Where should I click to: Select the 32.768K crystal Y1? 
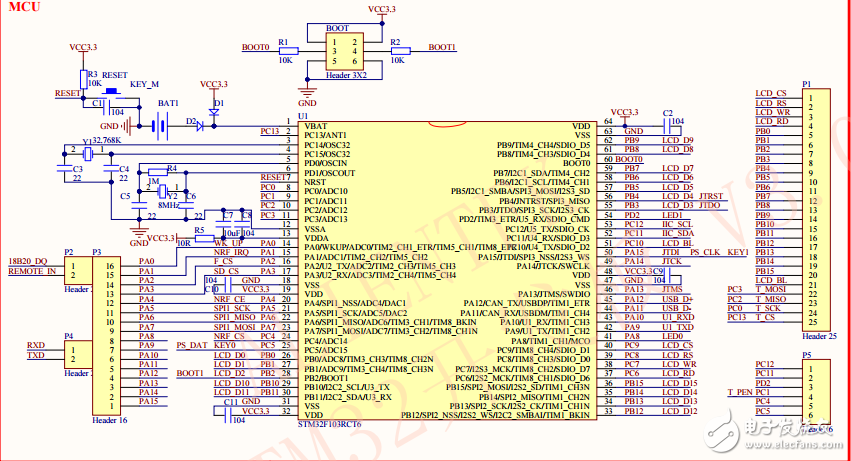click(88, 153)
